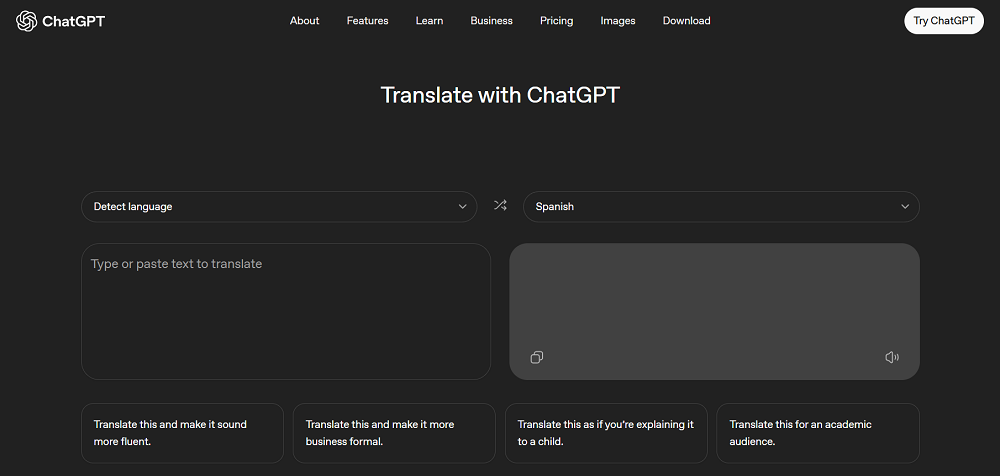
Task: Go to the Download page
Action: point(686,20)
